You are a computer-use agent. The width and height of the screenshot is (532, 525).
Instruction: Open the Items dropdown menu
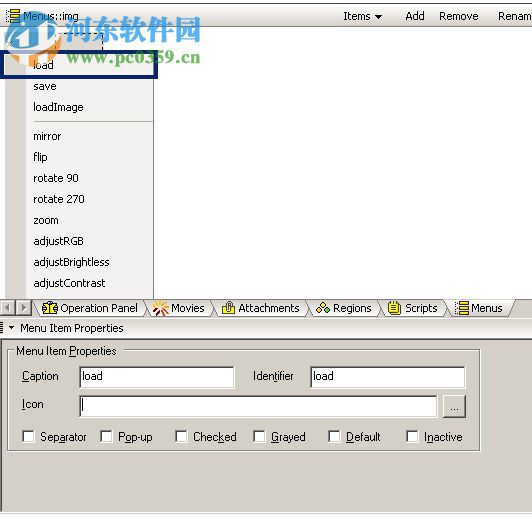click(363, 16)
